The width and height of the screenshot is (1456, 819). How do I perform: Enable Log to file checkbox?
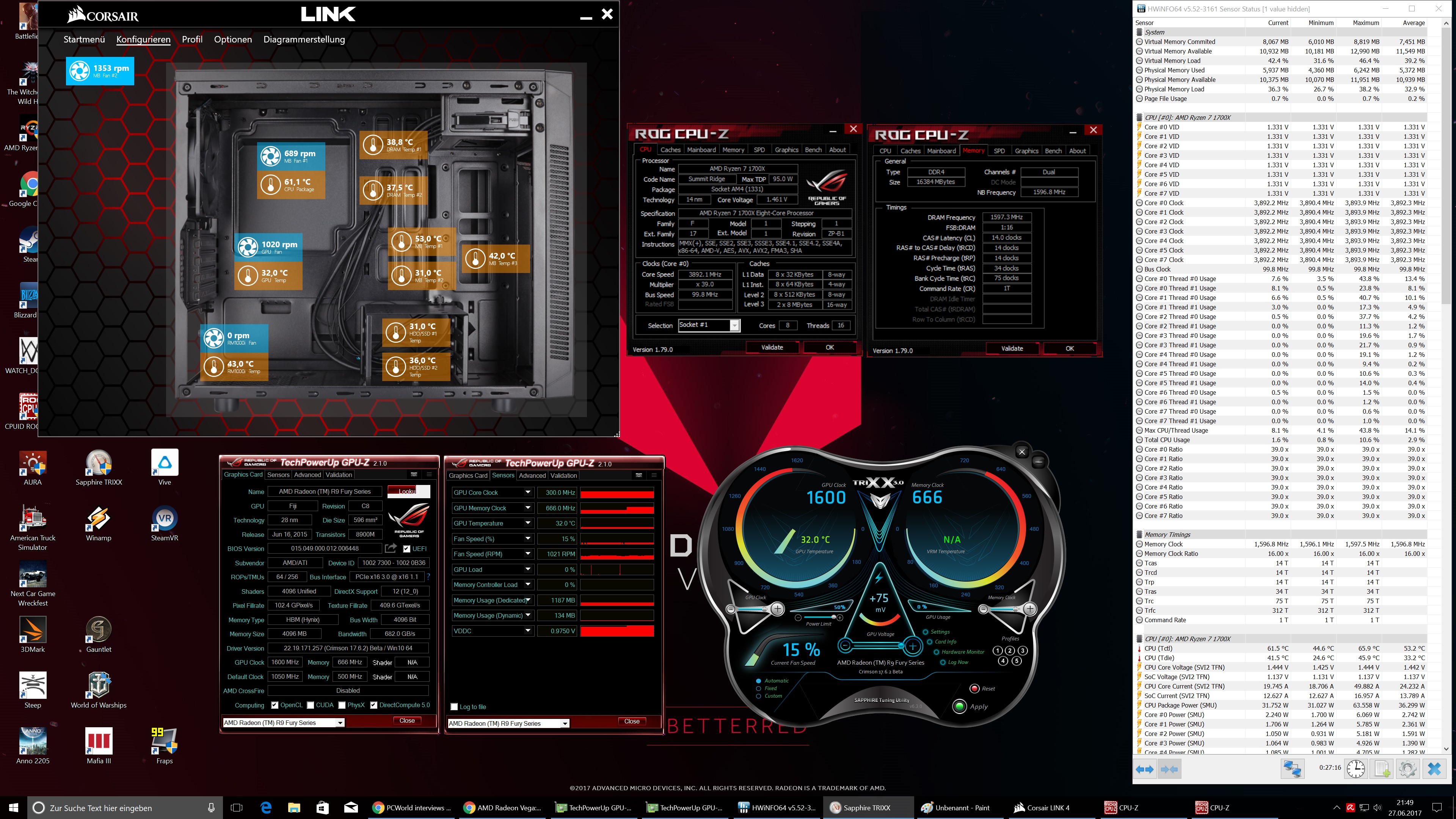point(454,706)
